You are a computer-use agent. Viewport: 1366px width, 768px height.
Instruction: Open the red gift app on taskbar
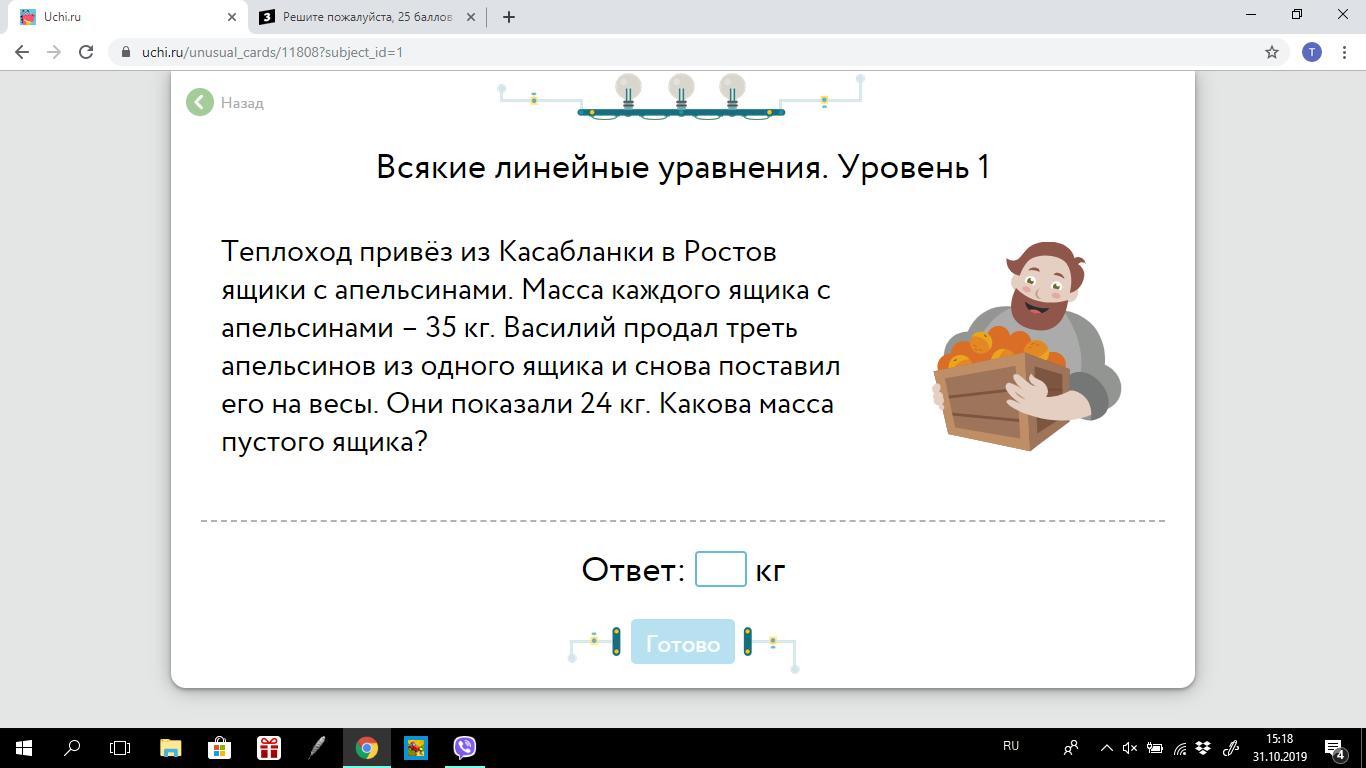click(x=268, y=747)
